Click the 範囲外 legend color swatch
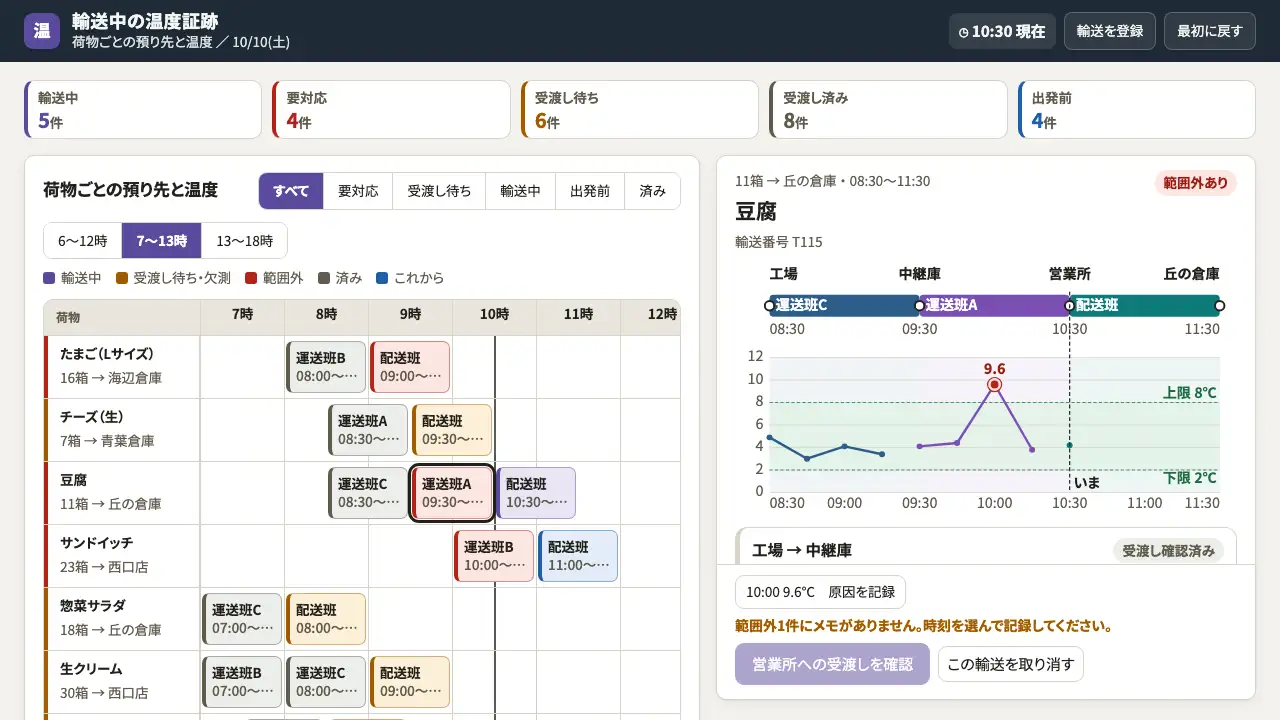Viewport: 1280px width, 720px height. [251, 278]
